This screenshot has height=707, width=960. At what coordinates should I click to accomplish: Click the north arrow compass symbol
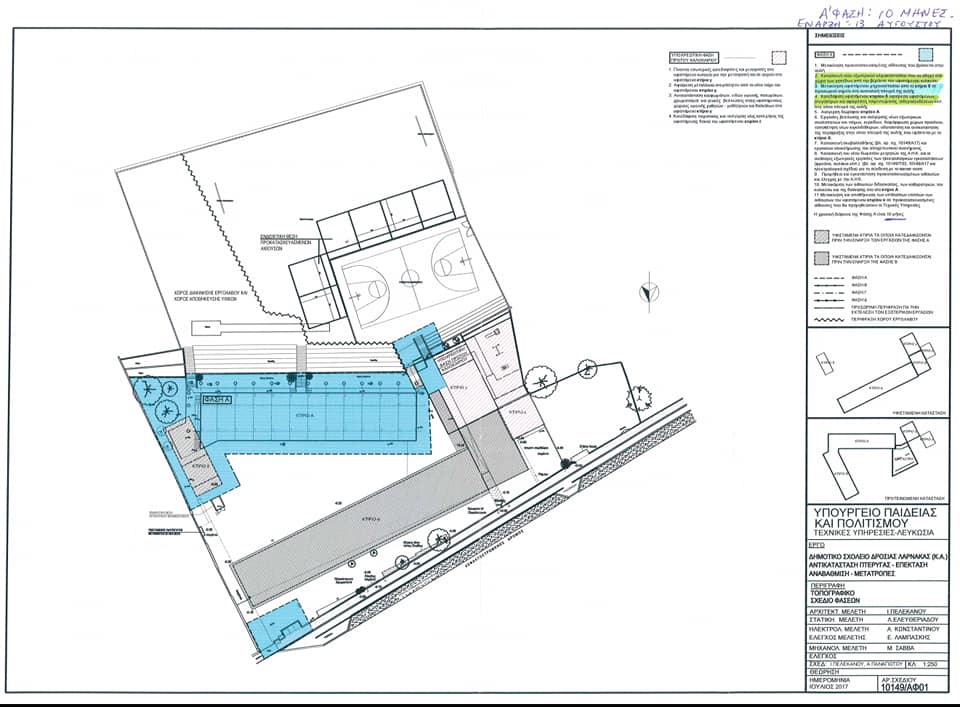coord(651,291)
